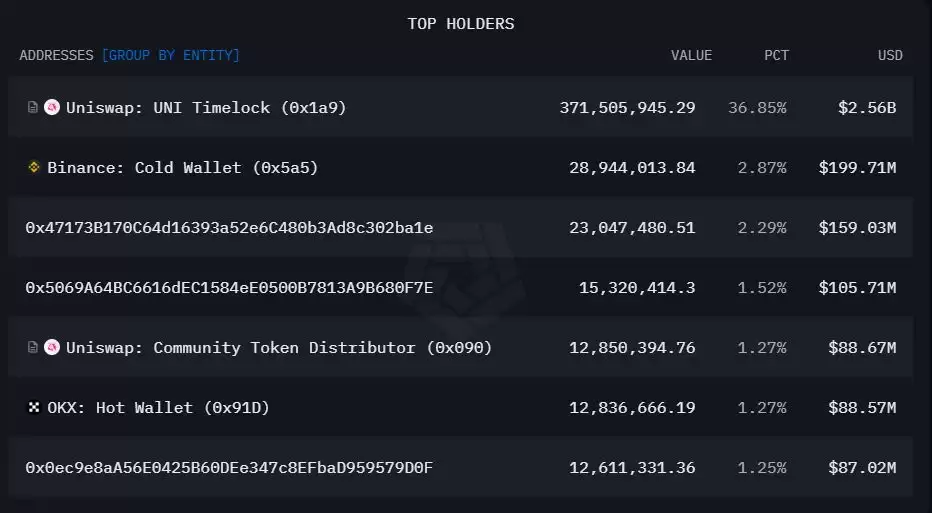The height and width of the screenshot is (513, 932).
Task: Open Uniswap: UNI Timelock (0x1a9) address
Action: tap(206, 108)
